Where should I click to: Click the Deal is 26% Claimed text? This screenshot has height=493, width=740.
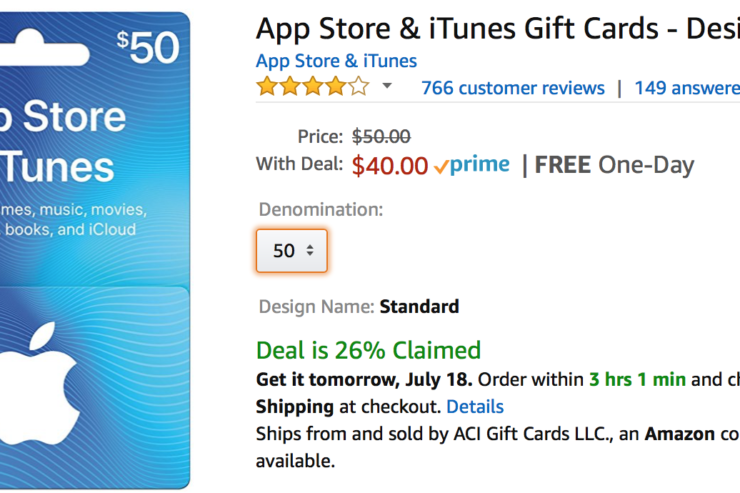tap(368, 350)
